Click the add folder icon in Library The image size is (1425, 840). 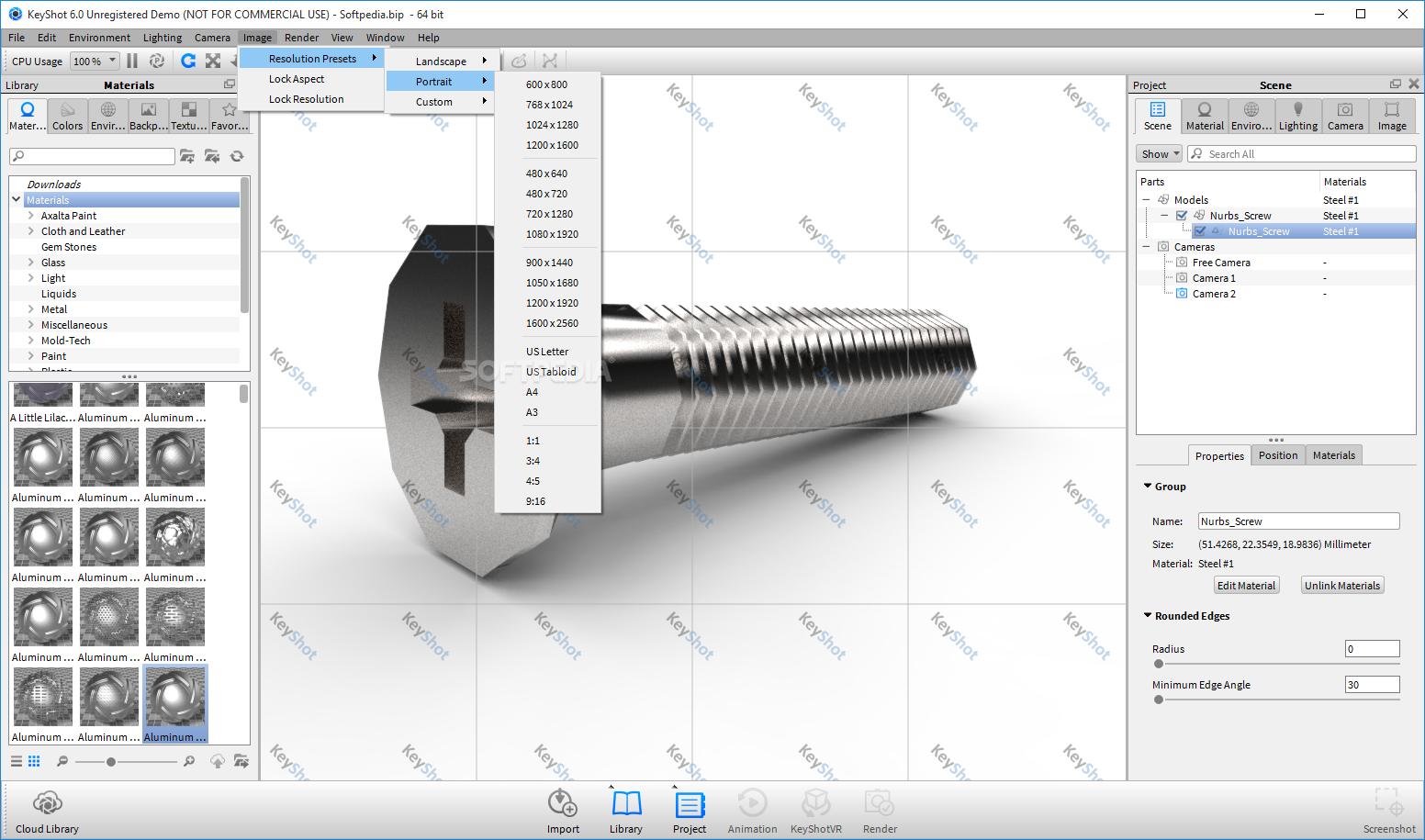click(x=187, y=156)
